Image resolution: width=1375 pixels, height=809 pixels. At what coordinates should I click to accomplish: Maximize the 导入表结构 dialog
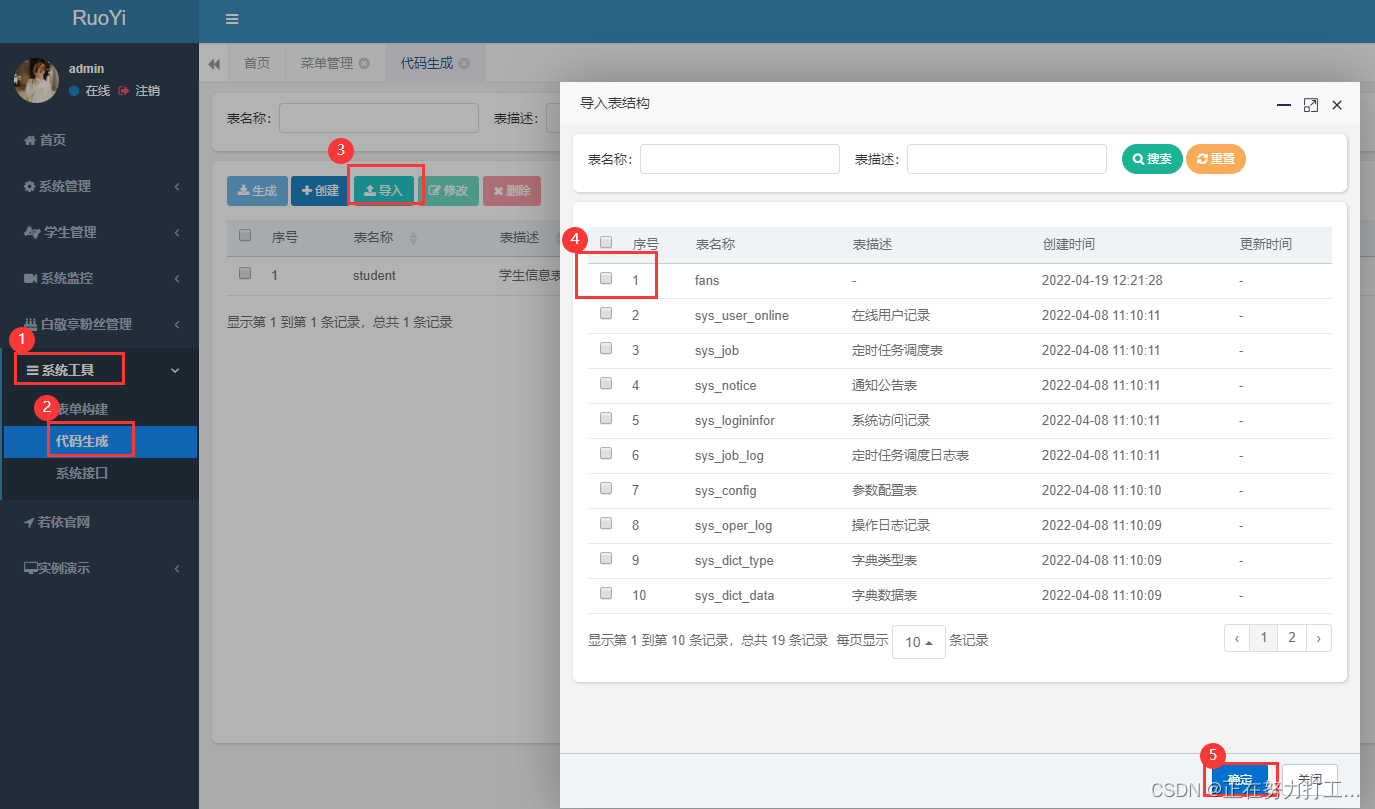1311,105
